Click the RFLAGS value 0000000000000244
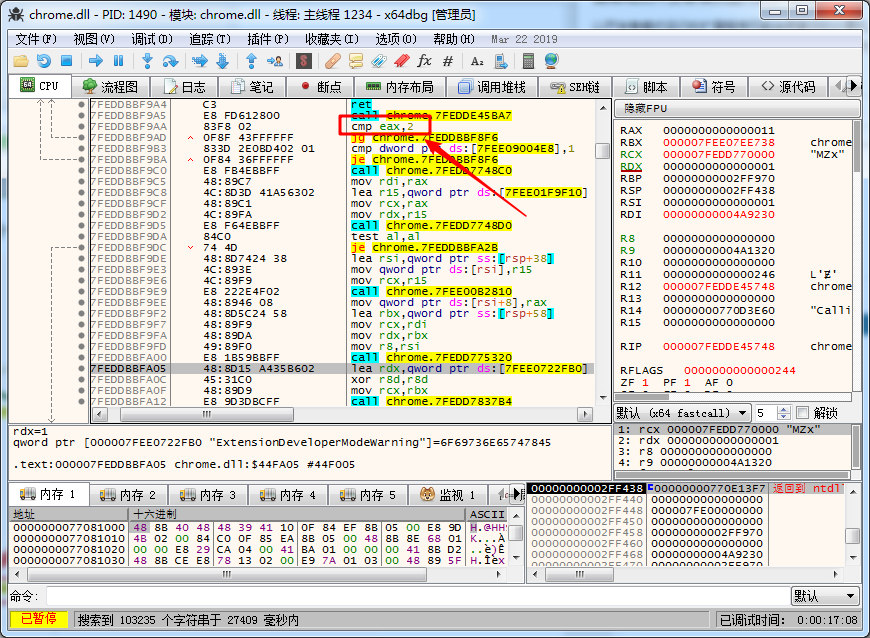The width and height of the screenshot is (870, 638). 740,370
